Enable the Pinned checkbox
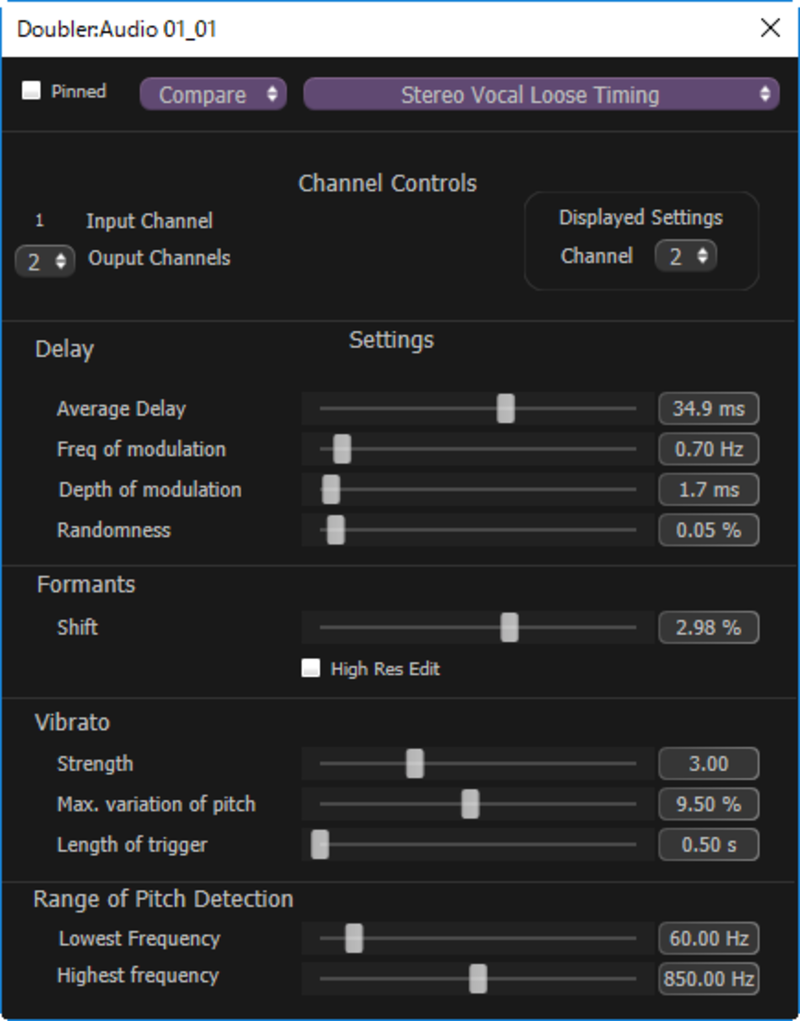Screen dimensions: 800x1021 [x=31, y=91]
